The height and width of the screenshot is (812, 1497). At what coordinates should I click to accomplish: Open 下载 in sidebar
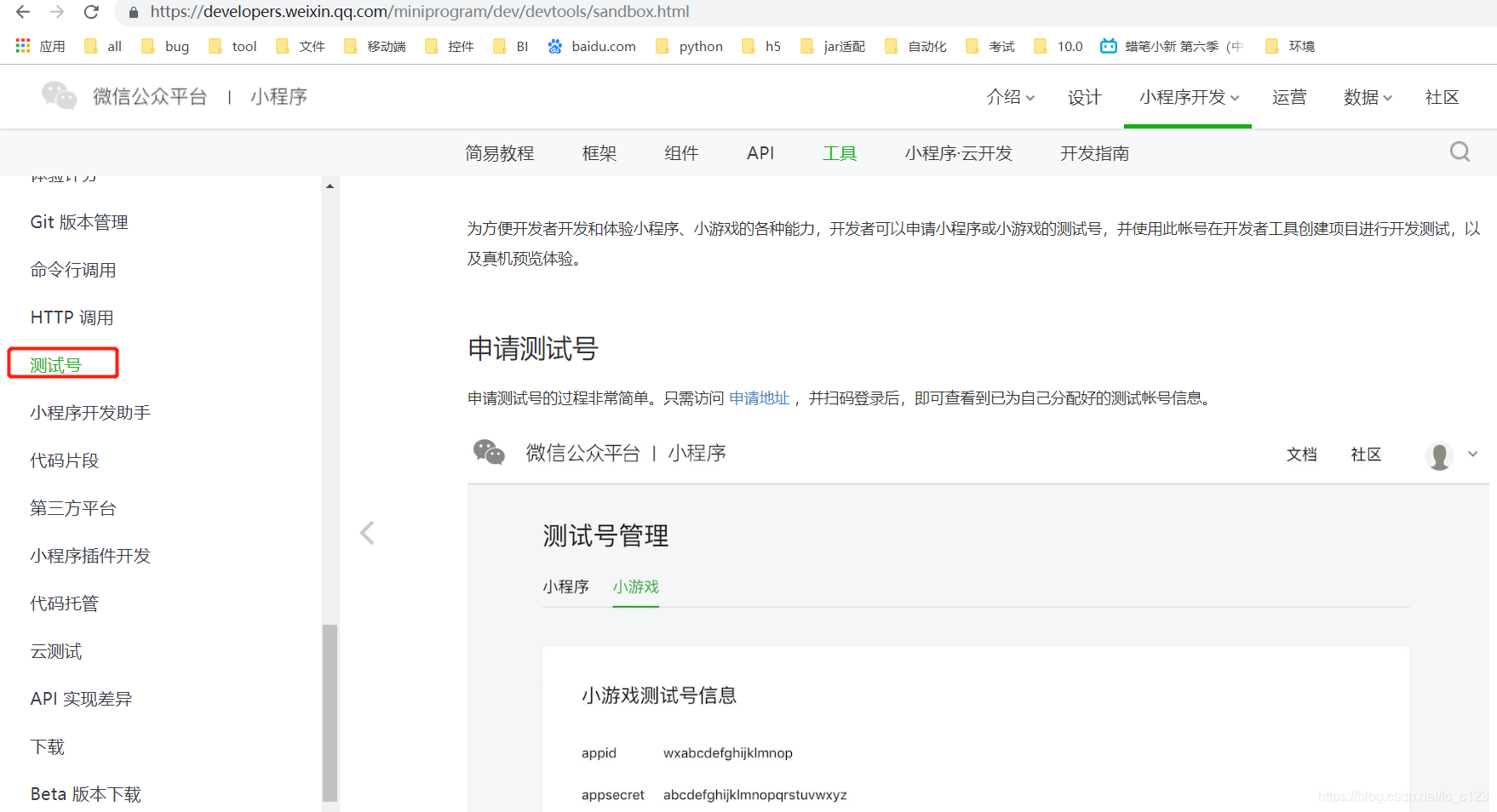coord(48,746)
